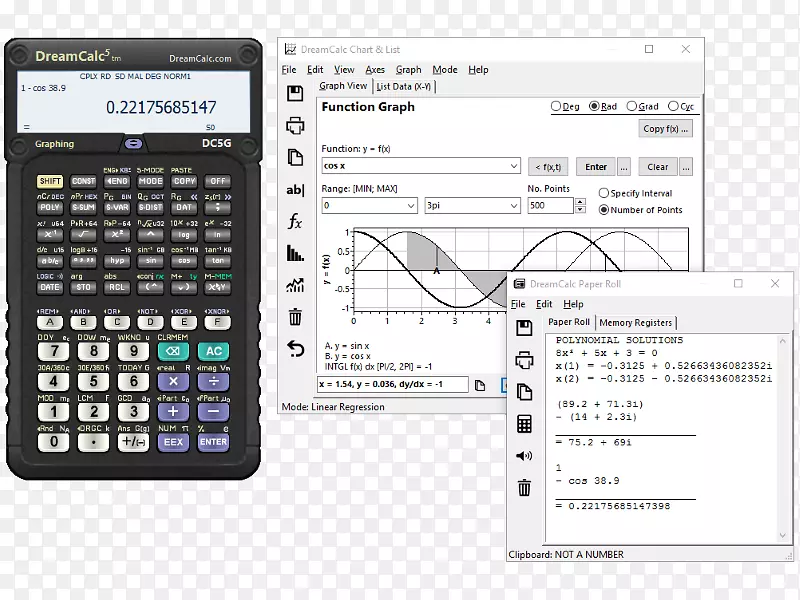Copy the coordinate readout using its small copy icon
The height and width of the screenshot is (600, 800).
pyautogui.click(x=480, y=385)
